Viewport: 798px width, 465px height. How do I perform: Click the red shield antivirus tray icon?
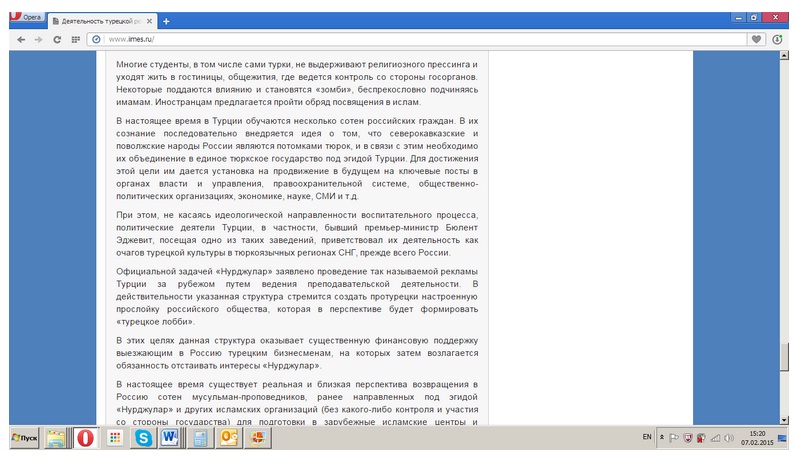(688, 438)
